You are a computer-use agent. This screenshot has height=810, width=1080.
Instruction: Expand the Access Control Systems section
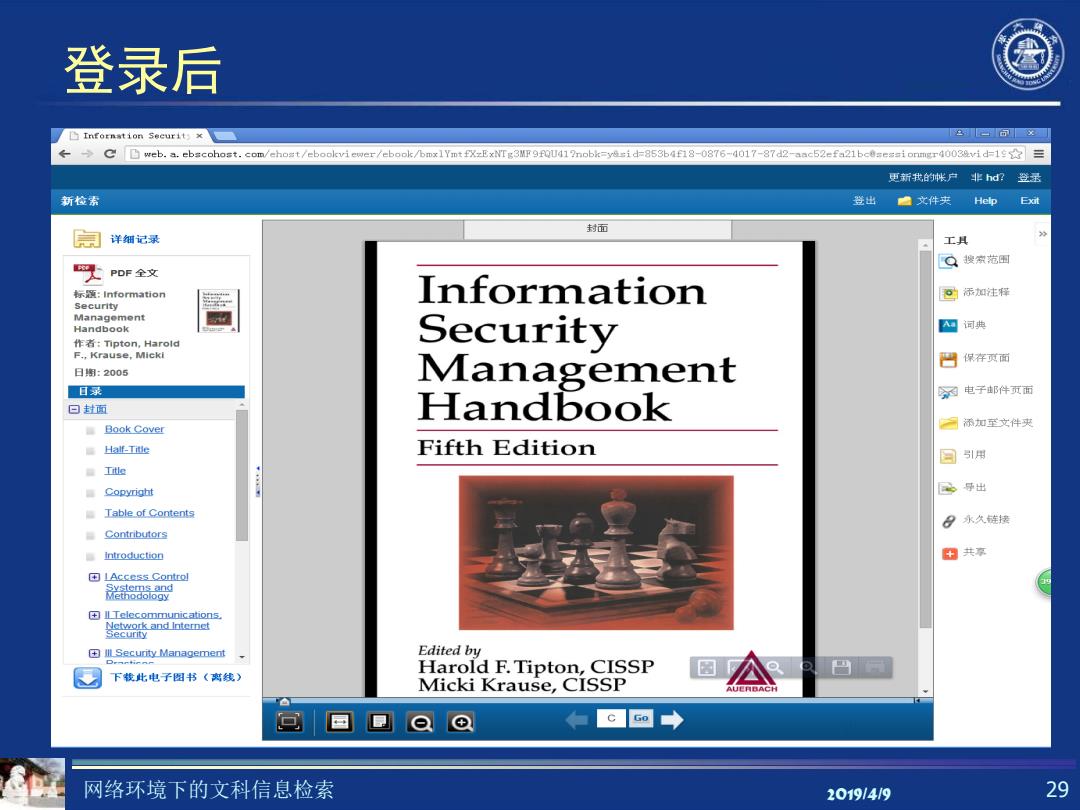coord(94,577)
